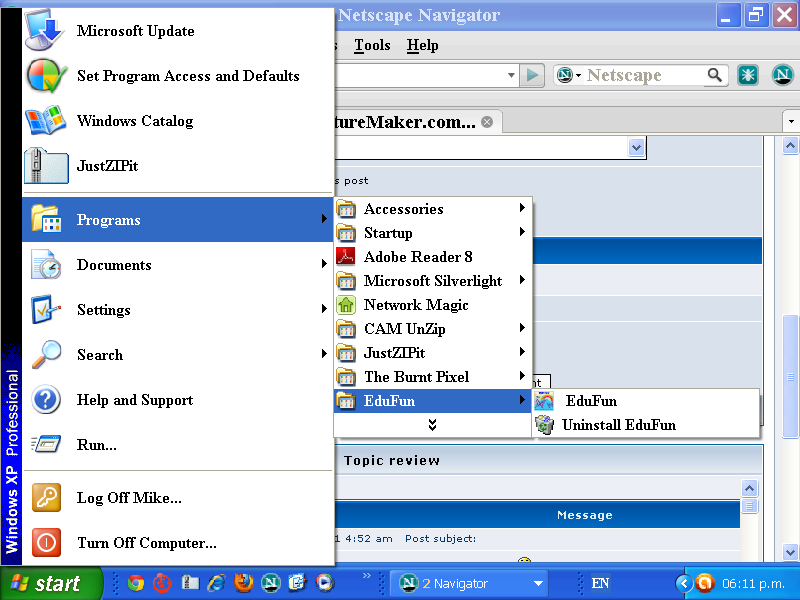This screenshot has height=600, width=800.
Task: Open the Run... dialog
Action: (x=178, y=445)
